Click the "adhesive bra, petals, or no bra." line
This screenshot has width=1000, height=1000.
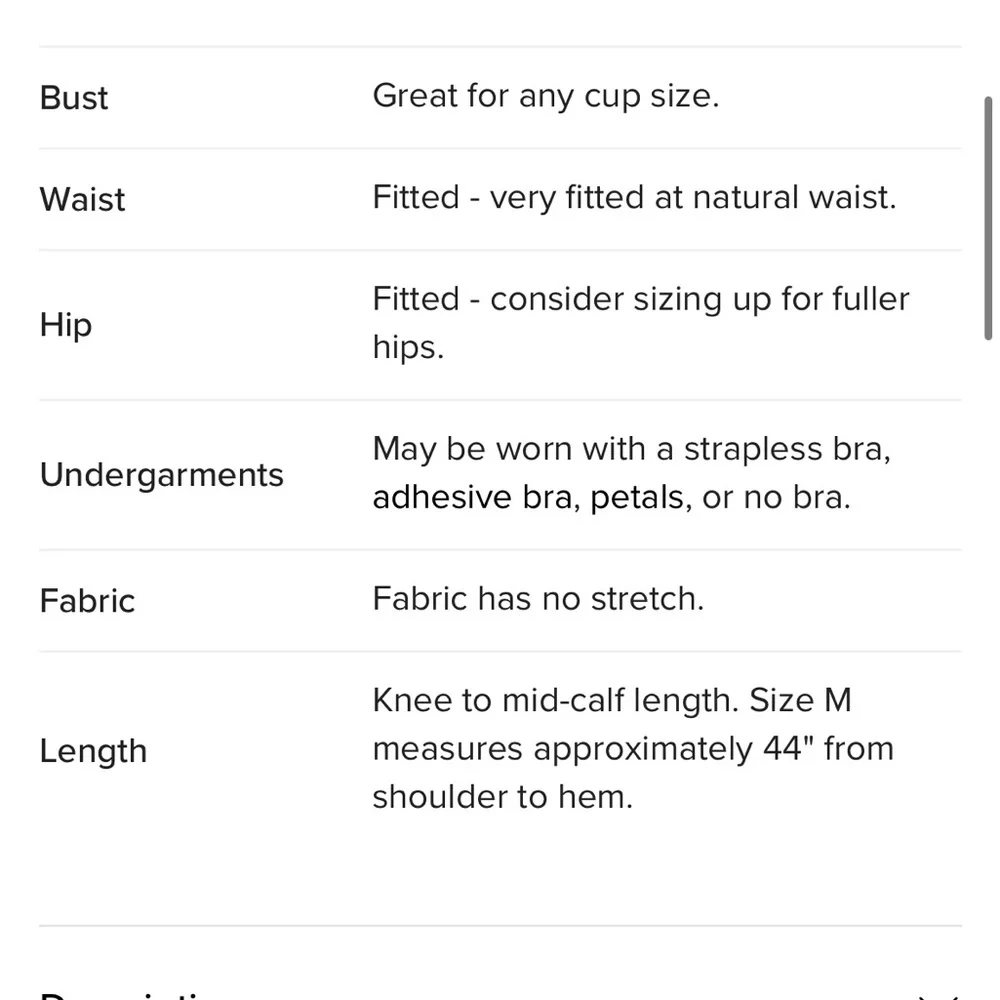coord(611,498)
